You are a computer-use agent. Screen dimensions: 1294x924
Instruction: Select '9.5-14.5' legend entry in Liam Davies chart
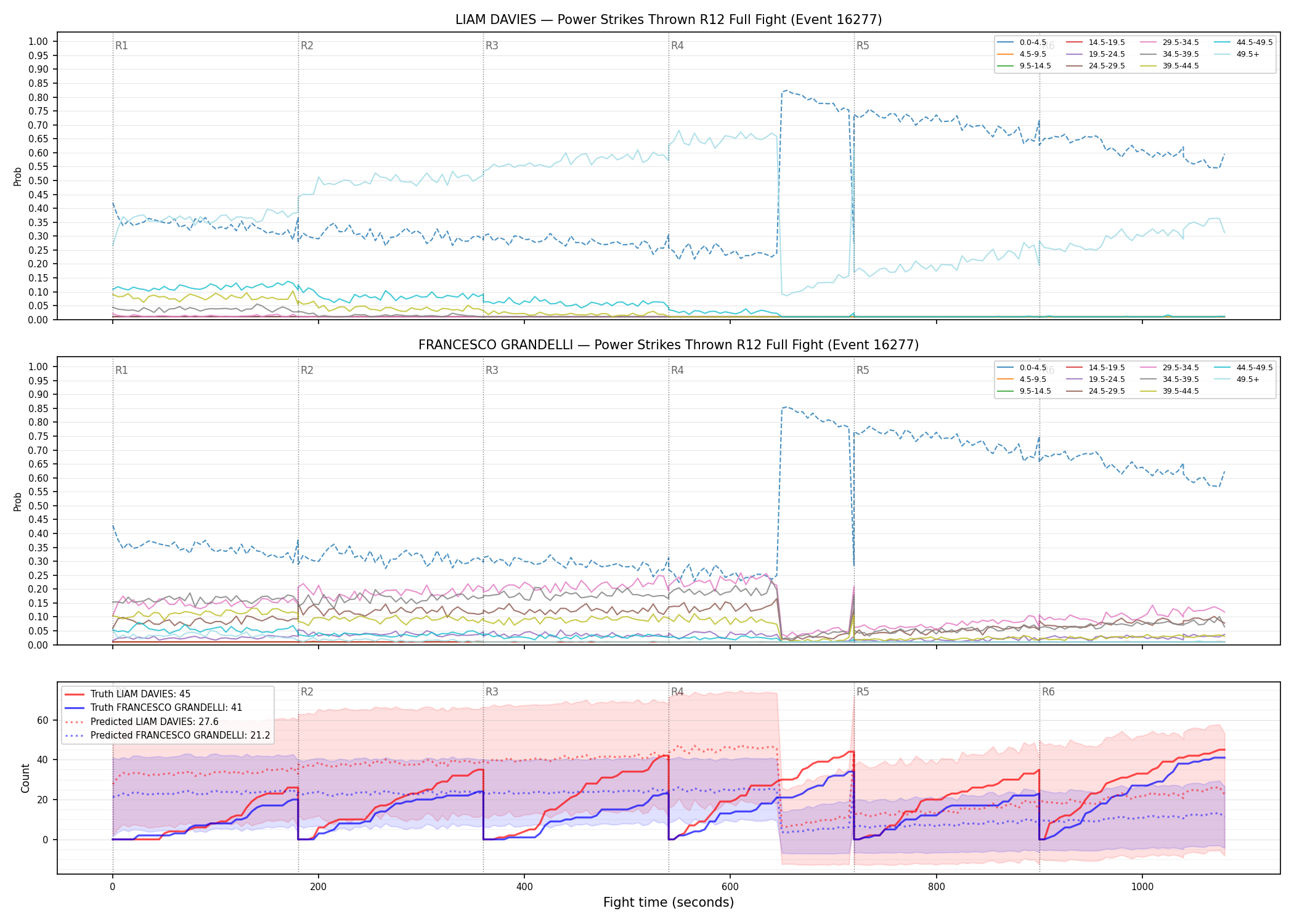tap(1025, 66)
